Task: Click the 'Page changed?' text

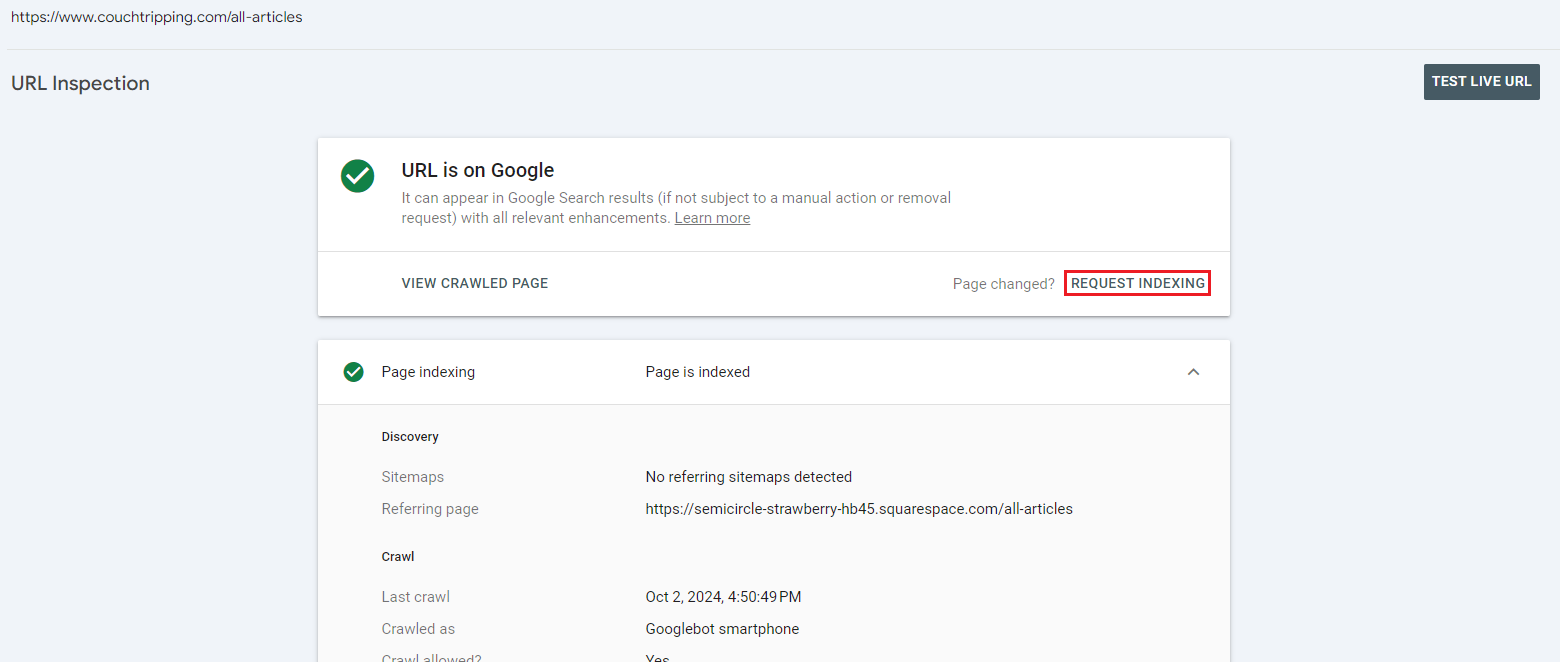Action: coord(1004,284)
